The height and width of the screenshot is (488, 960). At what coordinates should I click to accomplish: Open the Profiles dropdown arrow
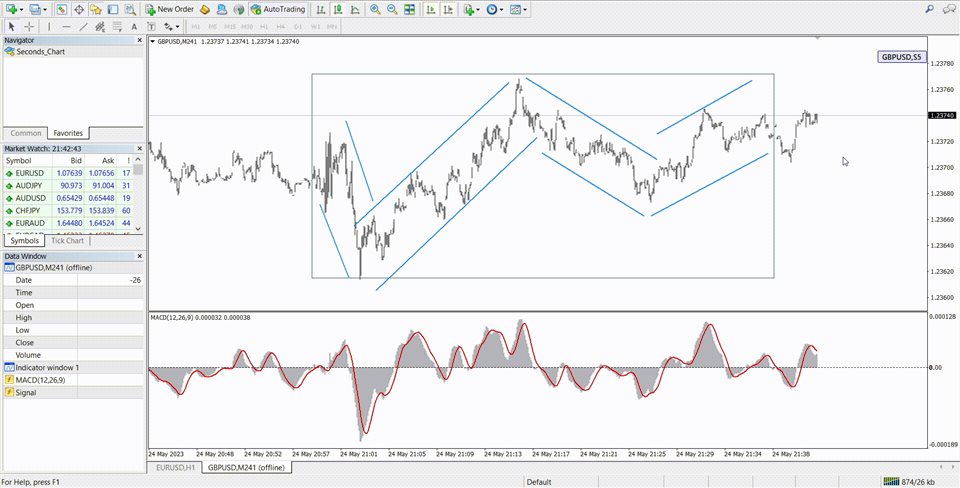[45, 9]
